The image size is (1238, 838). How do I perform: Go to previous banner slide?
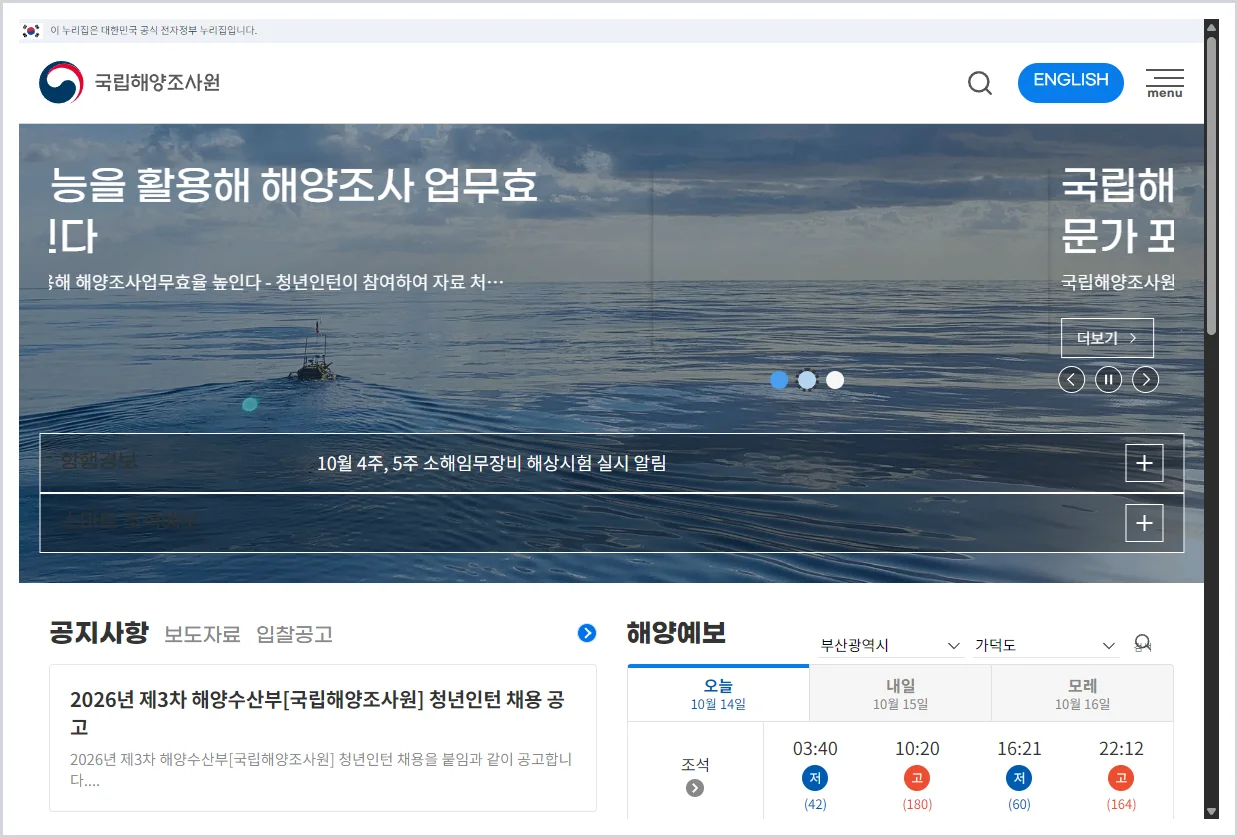(1071, 380)
